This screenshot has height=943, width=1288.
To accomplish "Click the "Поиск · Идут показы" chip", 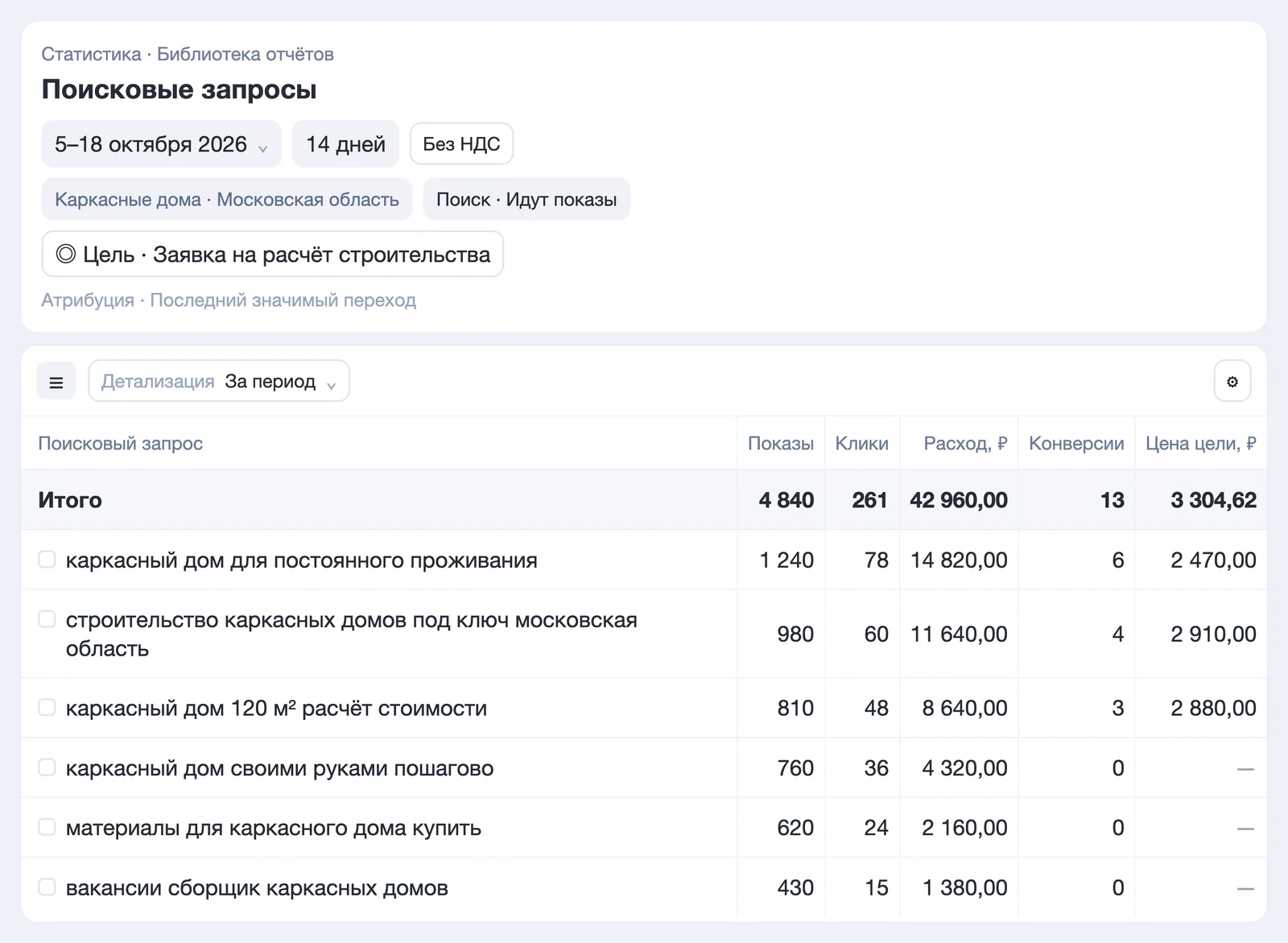I will (526, 199).
